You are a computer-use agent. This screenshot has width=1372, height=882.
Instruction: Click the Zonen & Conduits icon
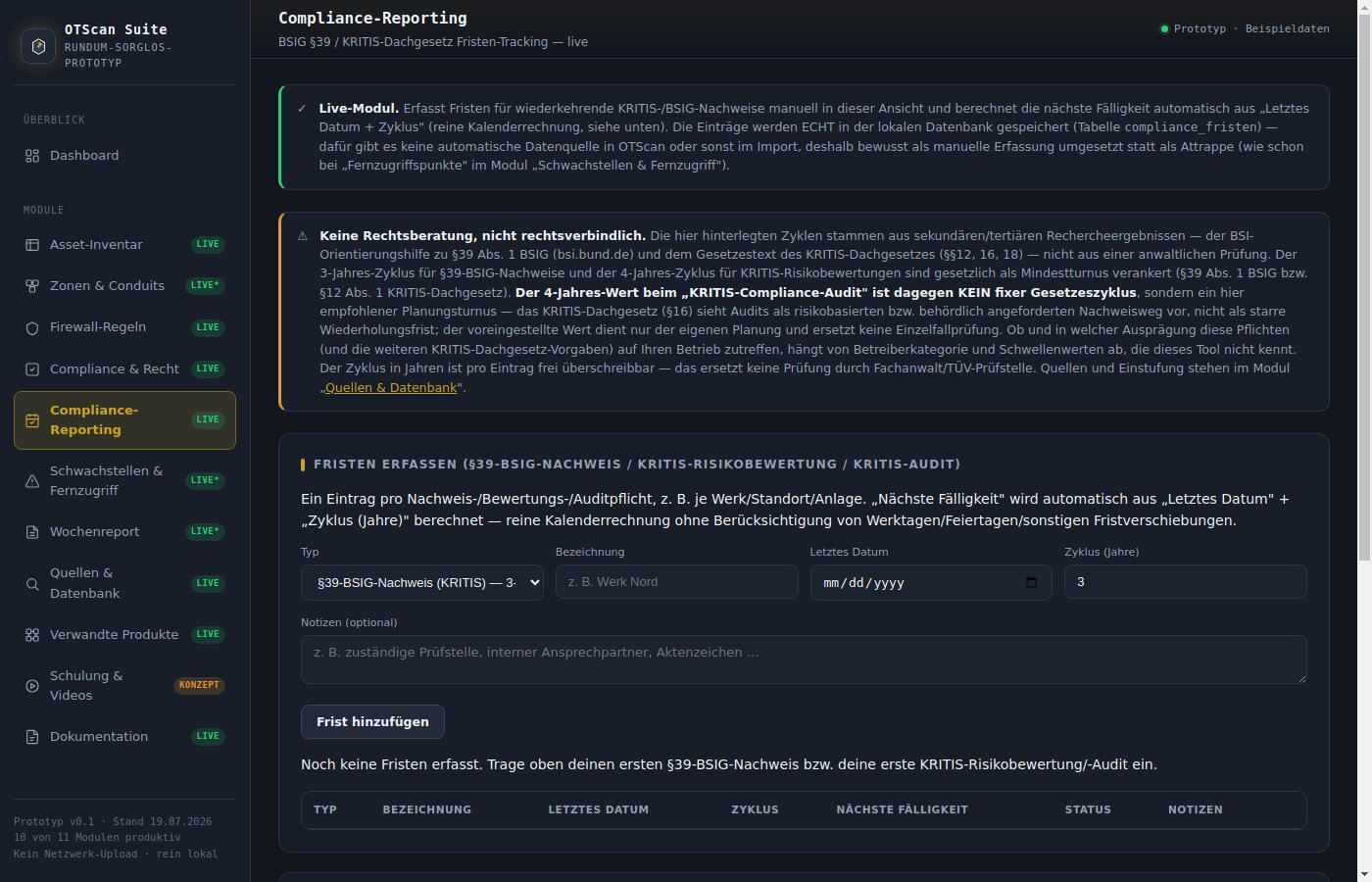pos(32,286)
